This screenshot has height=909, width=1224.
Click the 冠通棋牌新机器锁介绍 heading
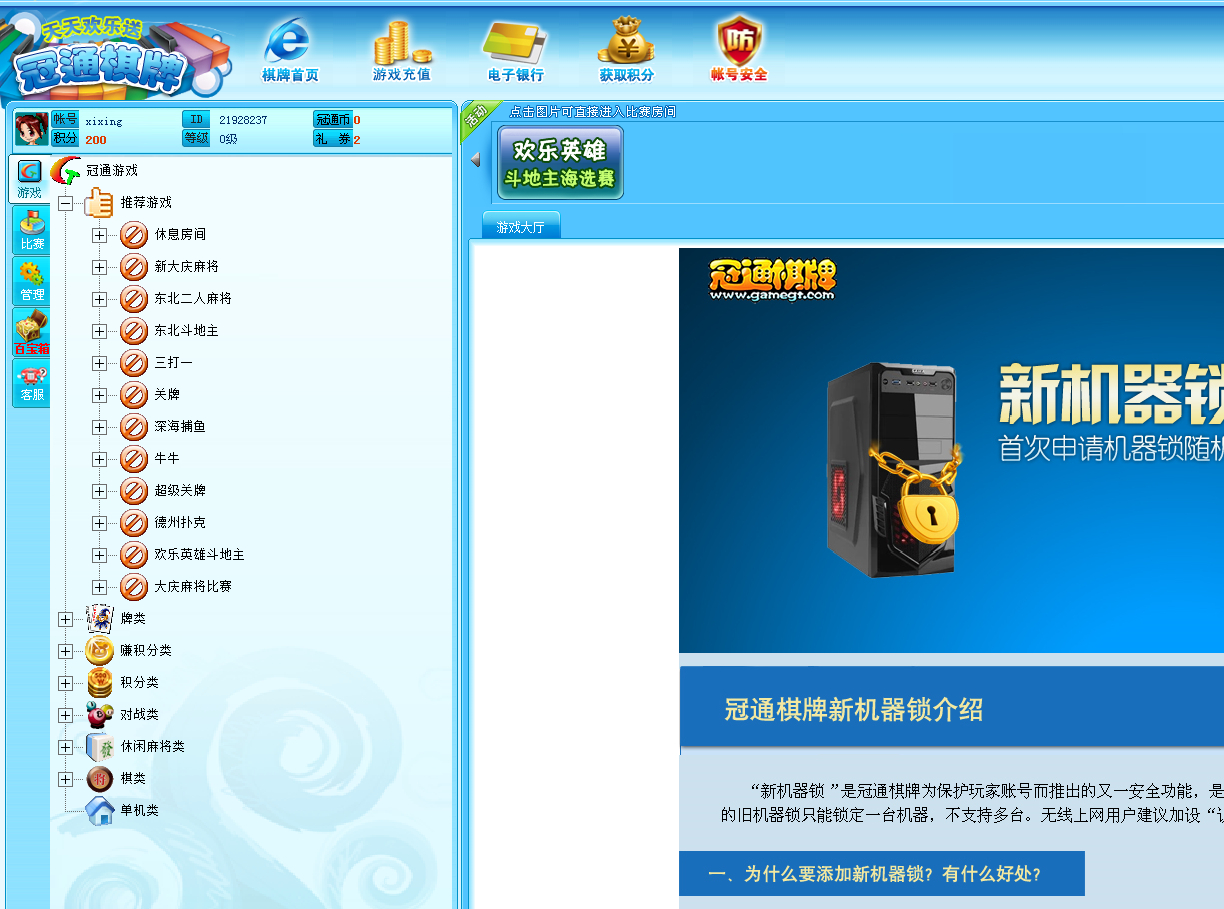(854, 710)
